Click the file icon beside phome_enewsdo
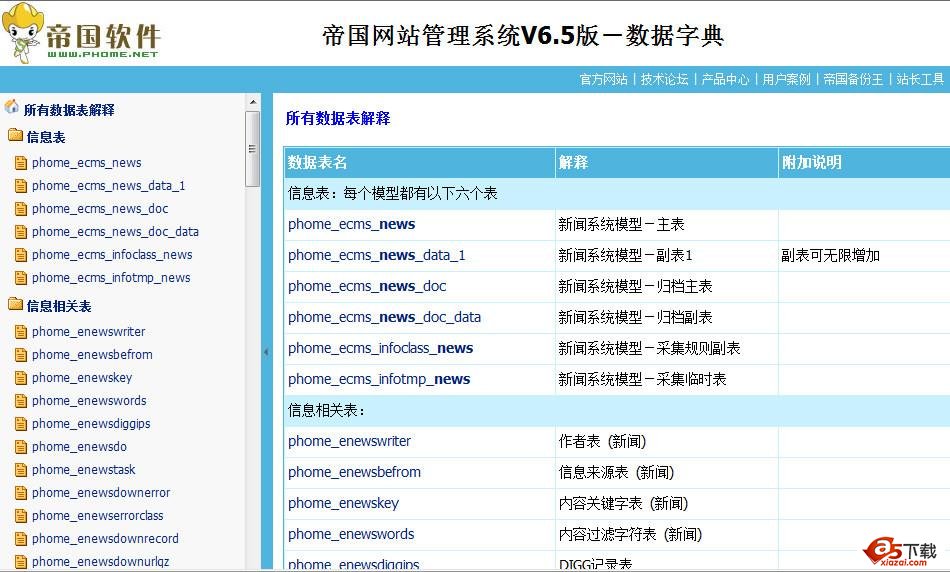Image resolution: width=950 pixels, height=572 pixels. click(x=21, y=447)
